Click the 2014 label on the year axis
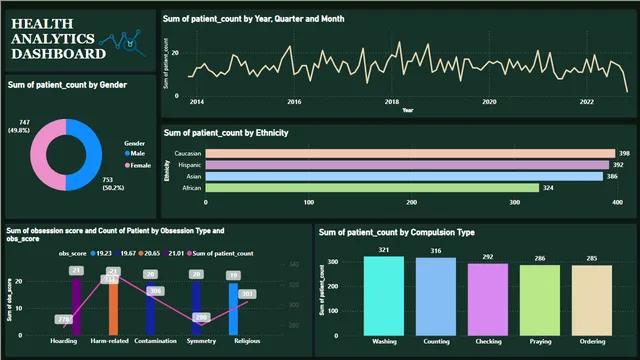Viewport: 640px width, 360px height. coord(197,102)
